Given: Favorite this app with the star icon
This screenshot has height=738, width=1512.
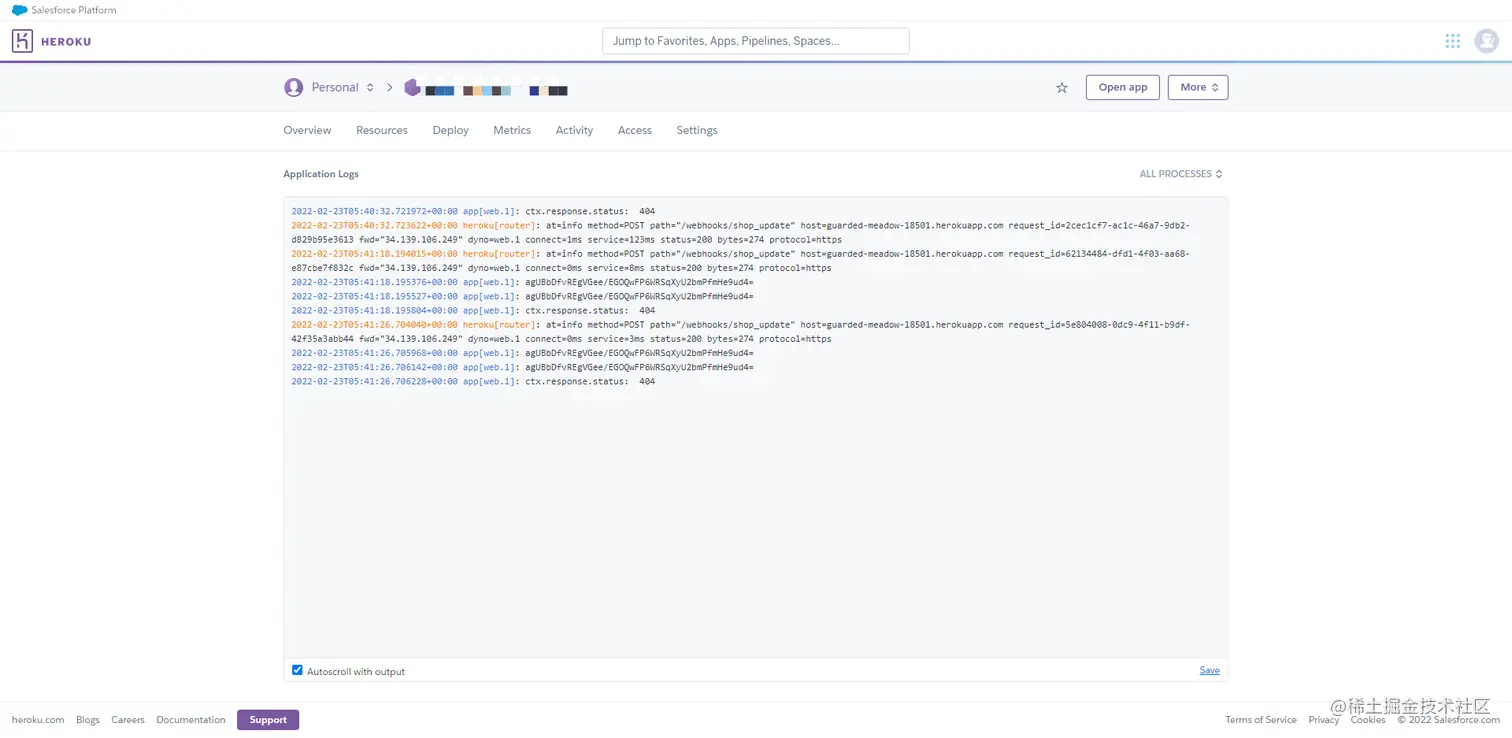Looking at the screenshot, I should pos(1062,88).
